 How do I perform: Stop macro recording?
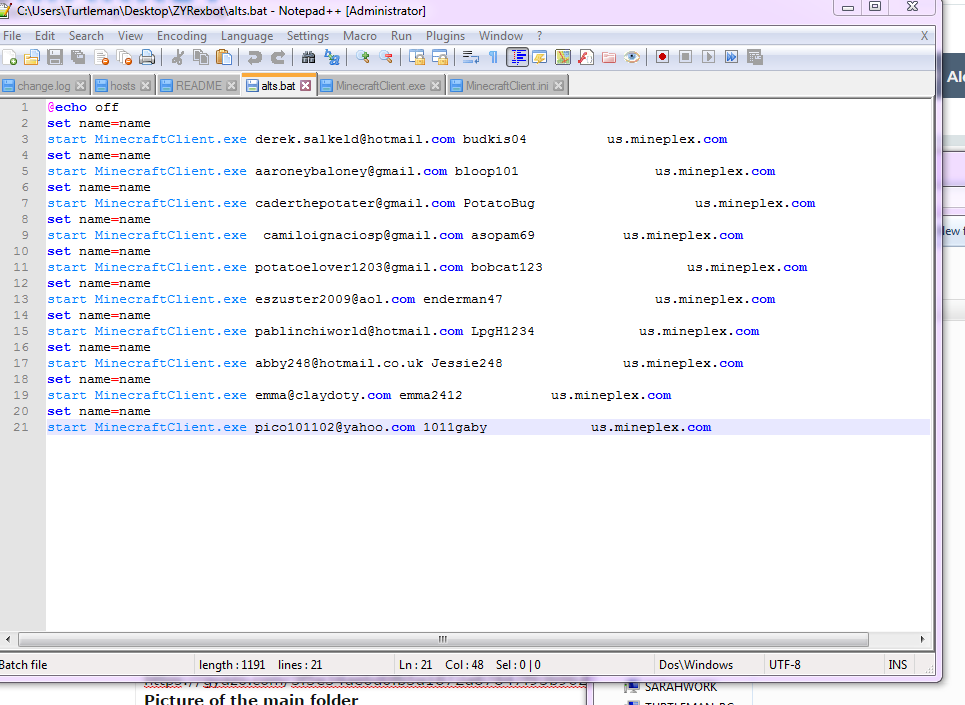pos(686,58)
